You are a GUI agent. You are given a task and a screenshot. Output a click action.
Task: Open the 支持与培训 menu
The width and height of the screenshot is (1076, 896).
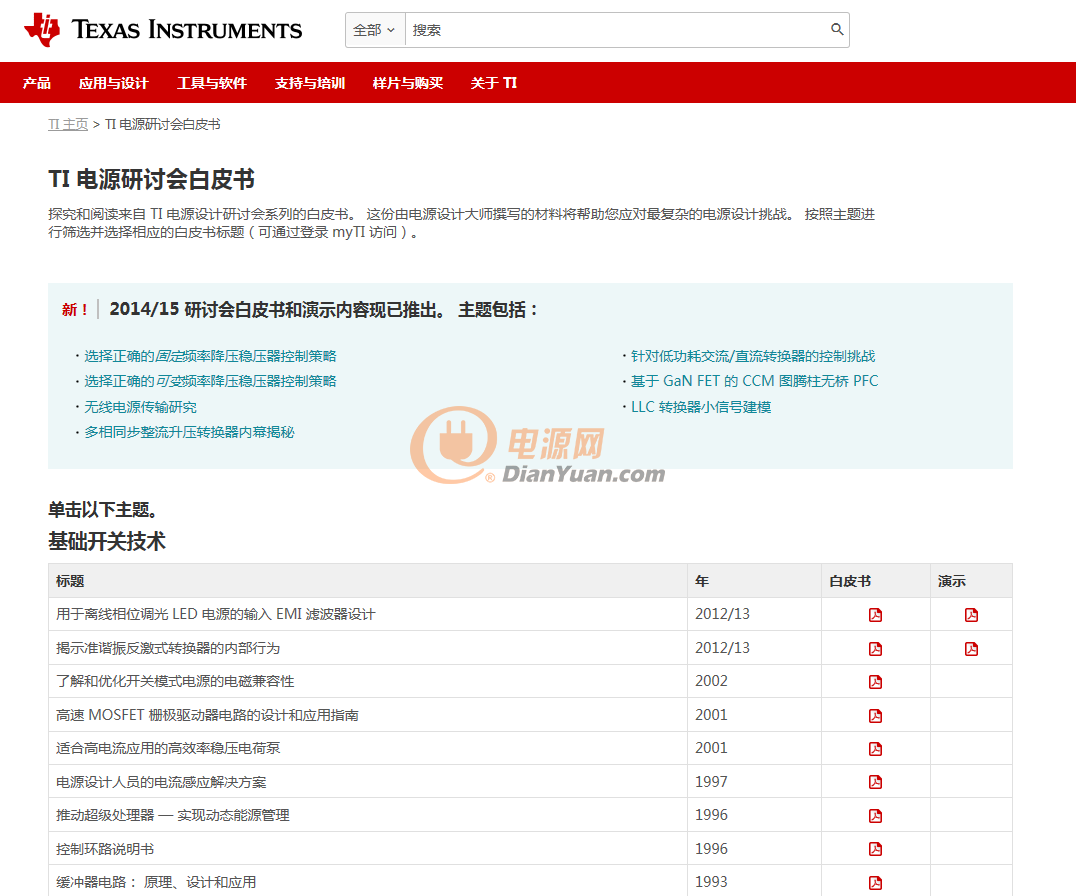tap(310, 83)
